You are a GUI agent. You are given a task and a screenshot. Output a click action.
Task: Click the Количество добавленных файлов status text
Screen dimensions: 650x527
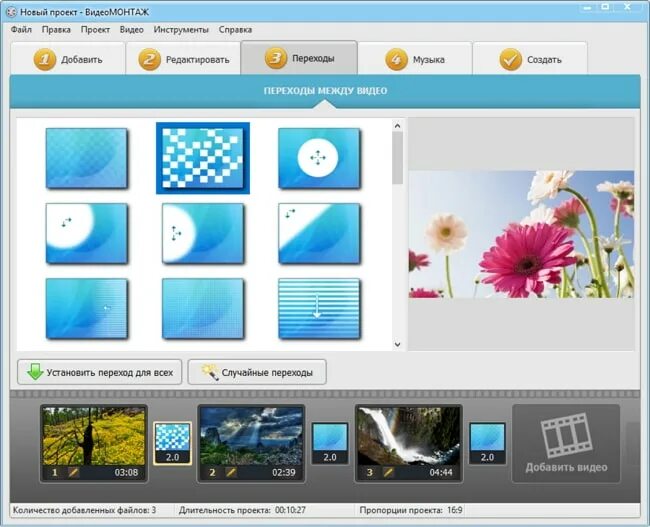click(85, 510)
